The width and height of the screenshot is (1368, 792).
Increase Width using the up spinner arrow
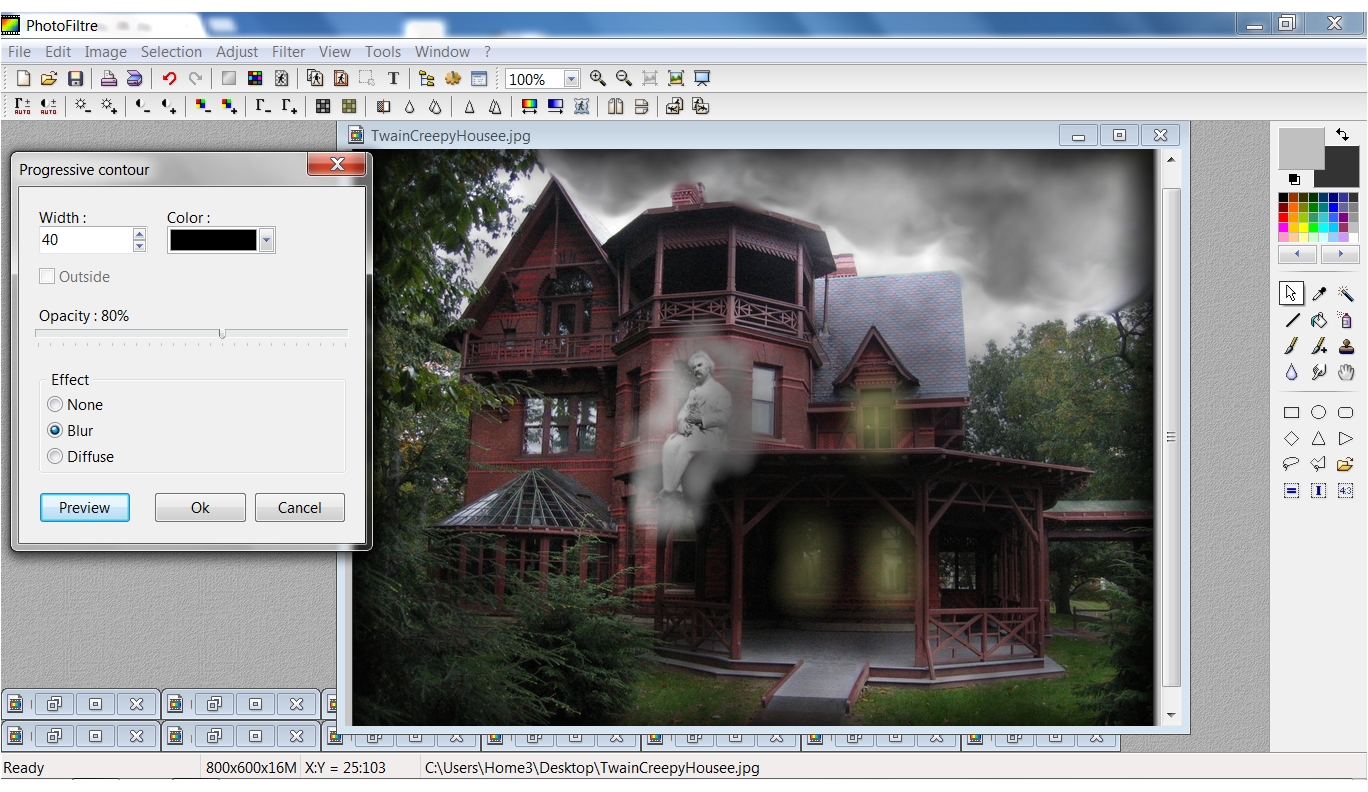pos(139,234)
